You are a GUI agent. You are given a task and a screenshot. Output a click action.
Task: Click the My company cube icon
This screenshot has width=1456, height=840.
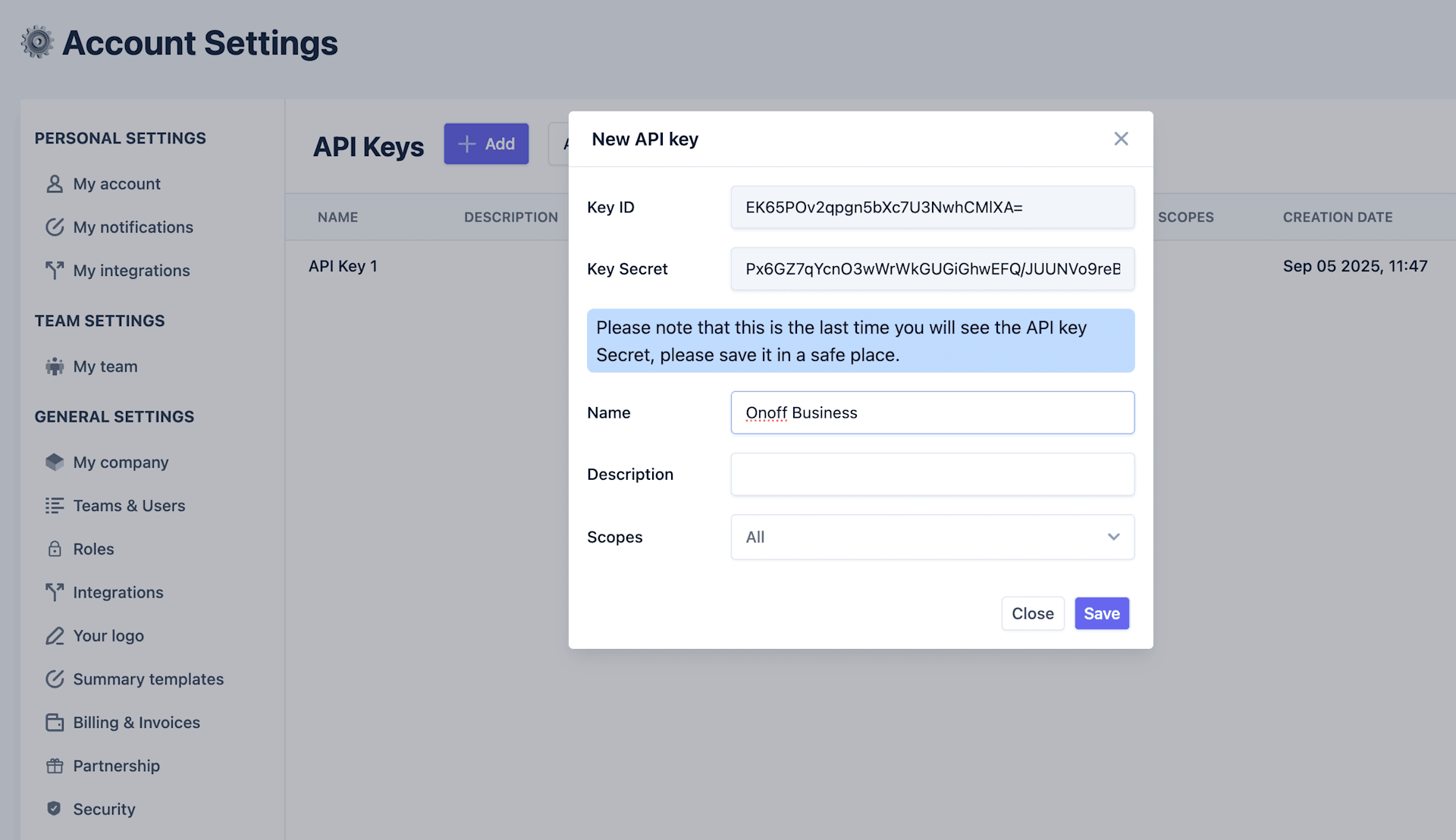pos(55,462)
